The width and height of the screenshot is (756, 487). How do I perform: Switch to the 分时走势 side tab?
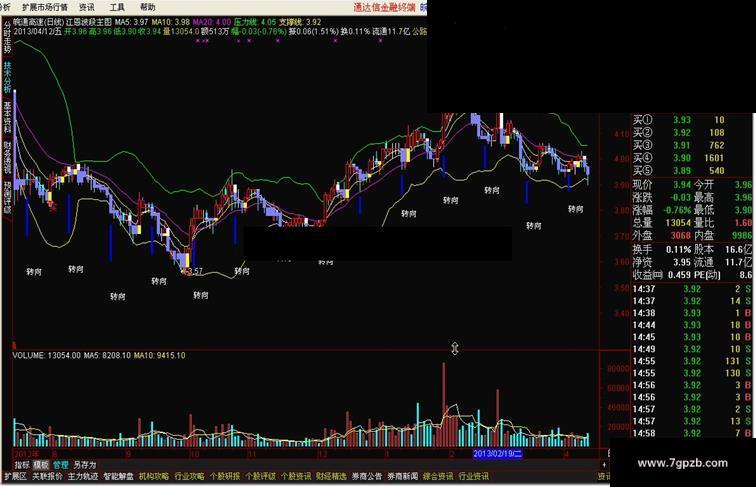[x=7, y=37]
